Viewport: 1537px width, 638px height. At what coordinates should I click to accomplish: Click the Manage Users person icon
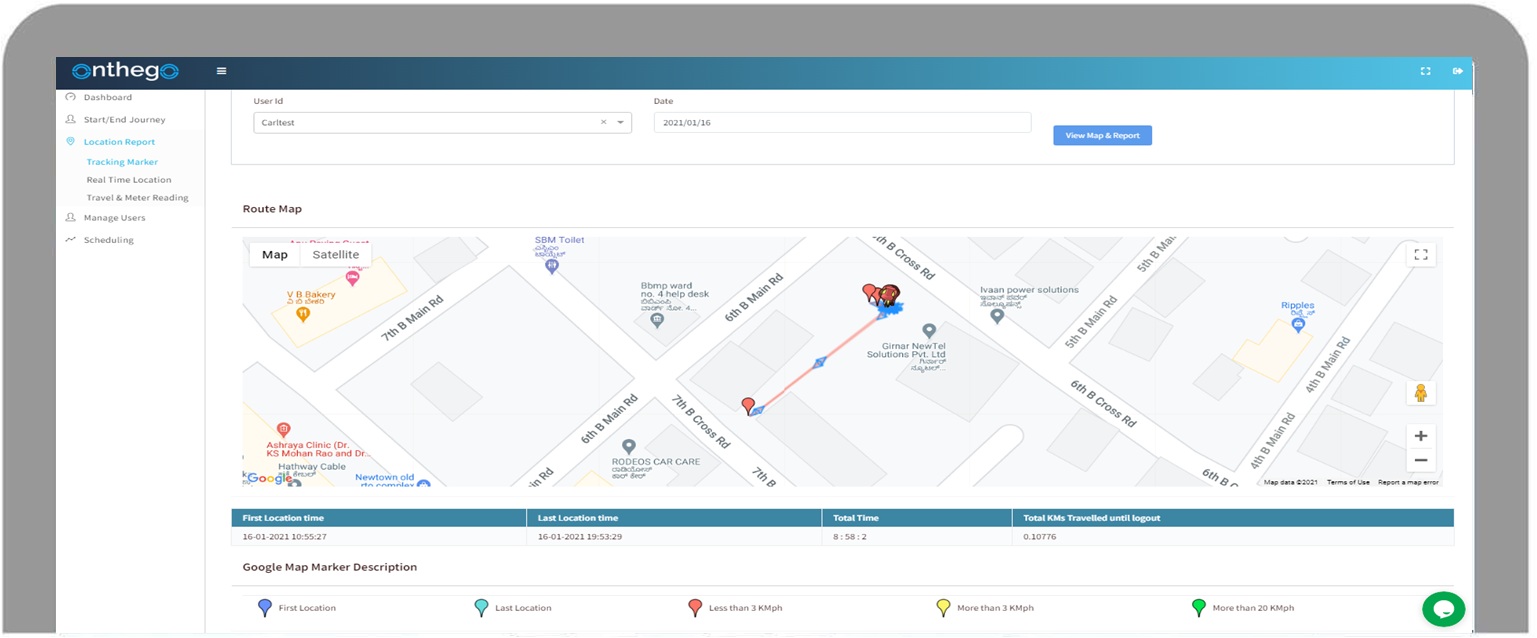pyautogui.click(x=70, y=217)
